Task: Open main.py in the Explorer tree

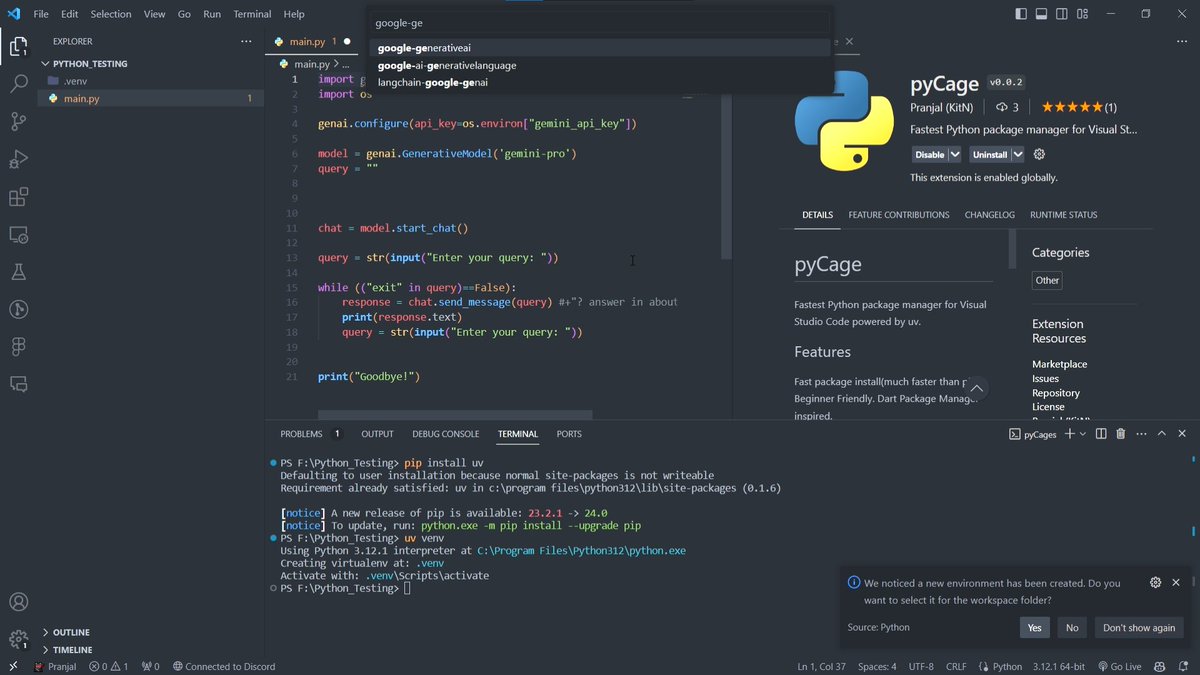Action: coord(151,99)
